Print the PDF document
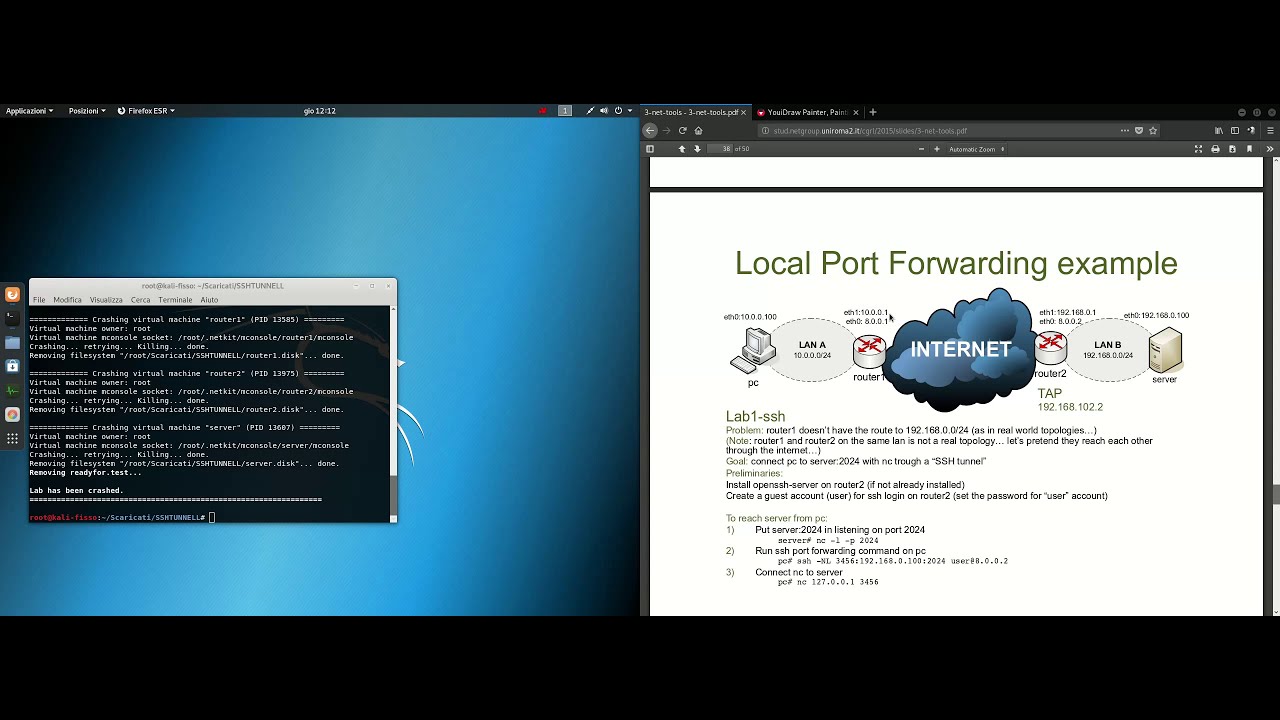This screenshot has width=1280, height=720. click(1215, 149)
